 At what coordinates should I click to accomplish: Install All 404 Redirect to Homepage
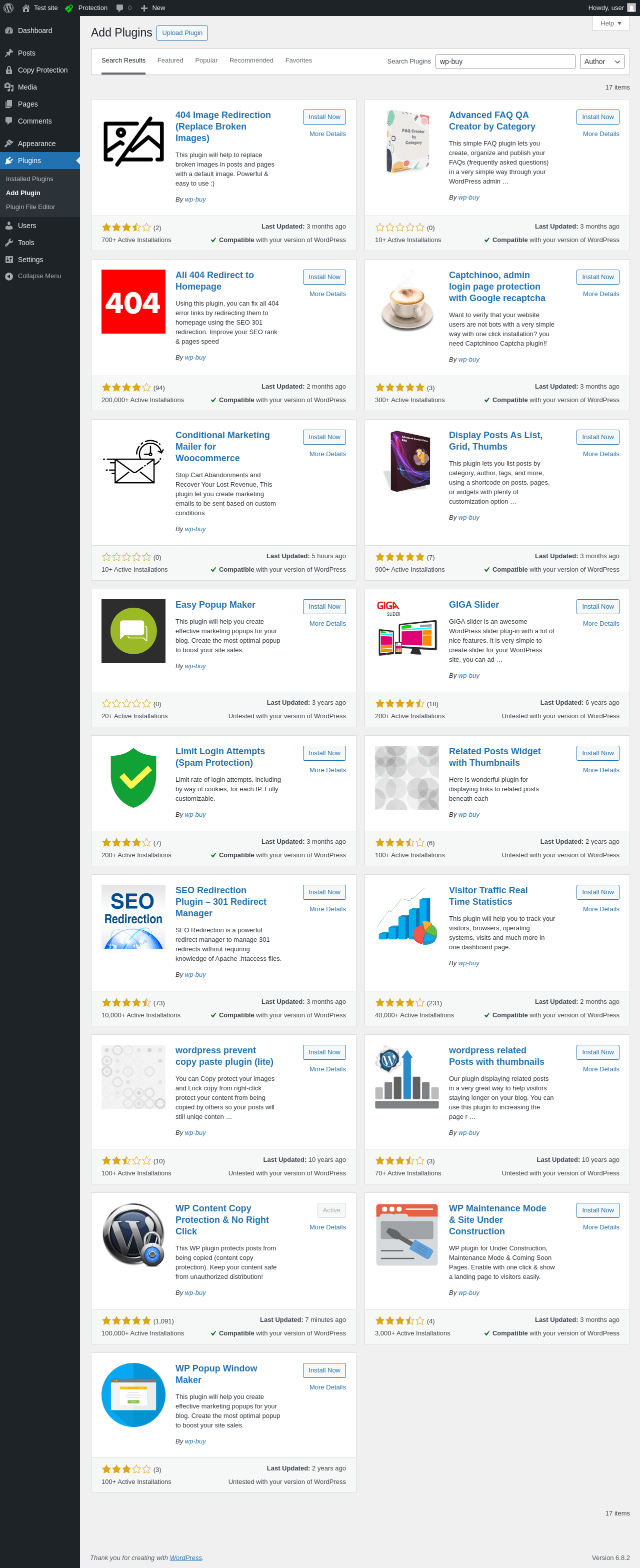[x=324, y=277]
